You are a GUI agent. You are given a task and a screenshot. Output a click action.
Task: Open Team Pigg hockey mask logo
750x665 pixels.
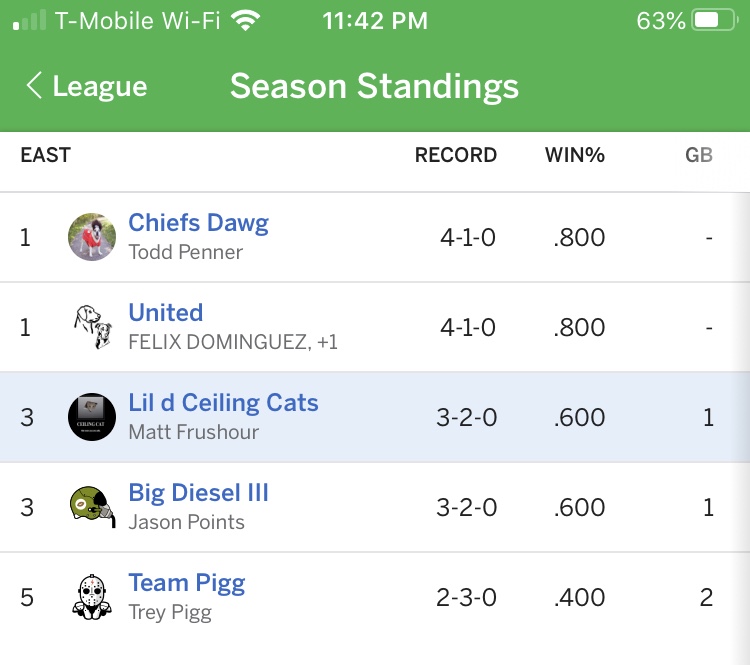coord(92,597)
